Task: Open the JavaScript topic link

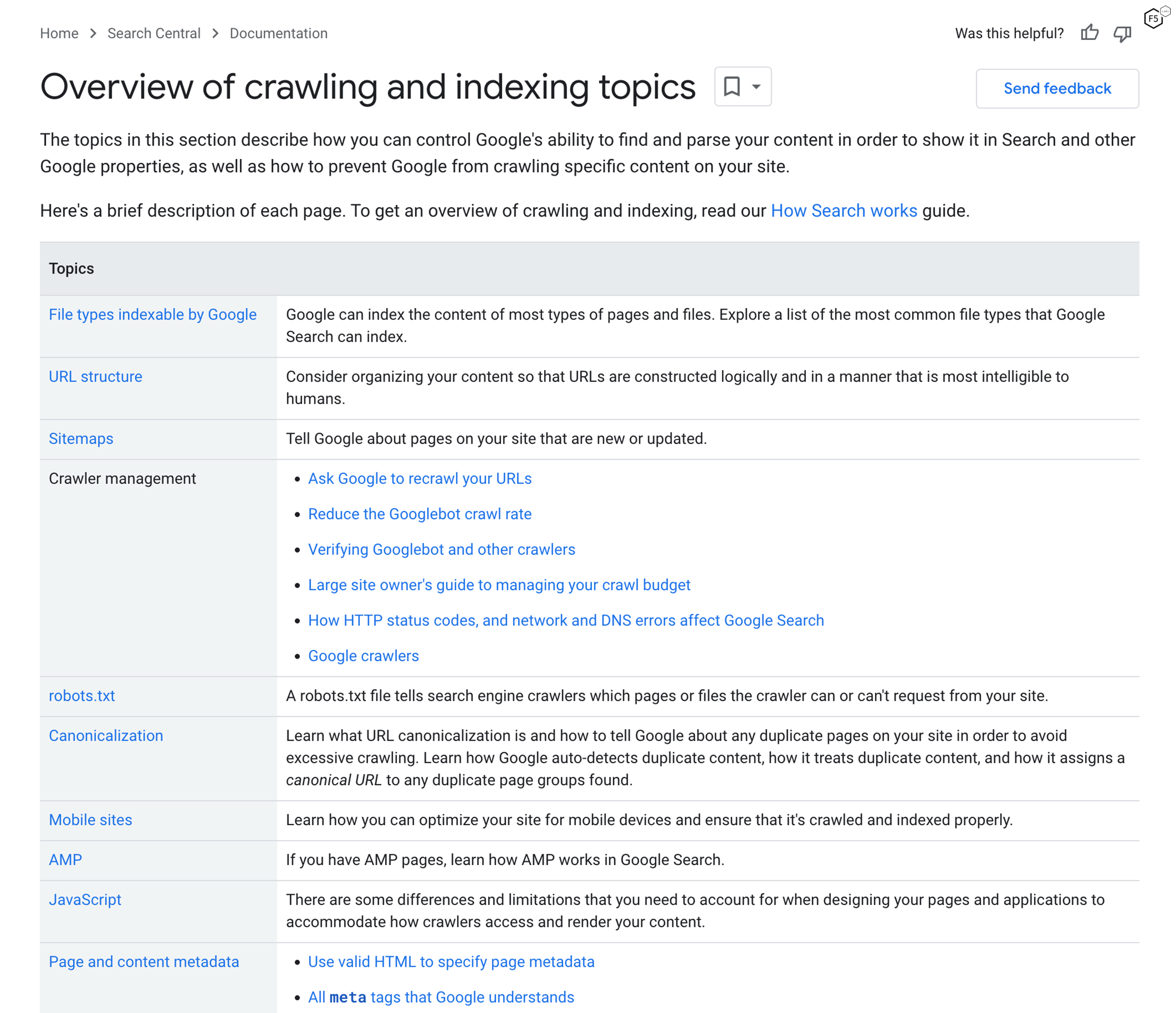Action: tap(85, 900)
